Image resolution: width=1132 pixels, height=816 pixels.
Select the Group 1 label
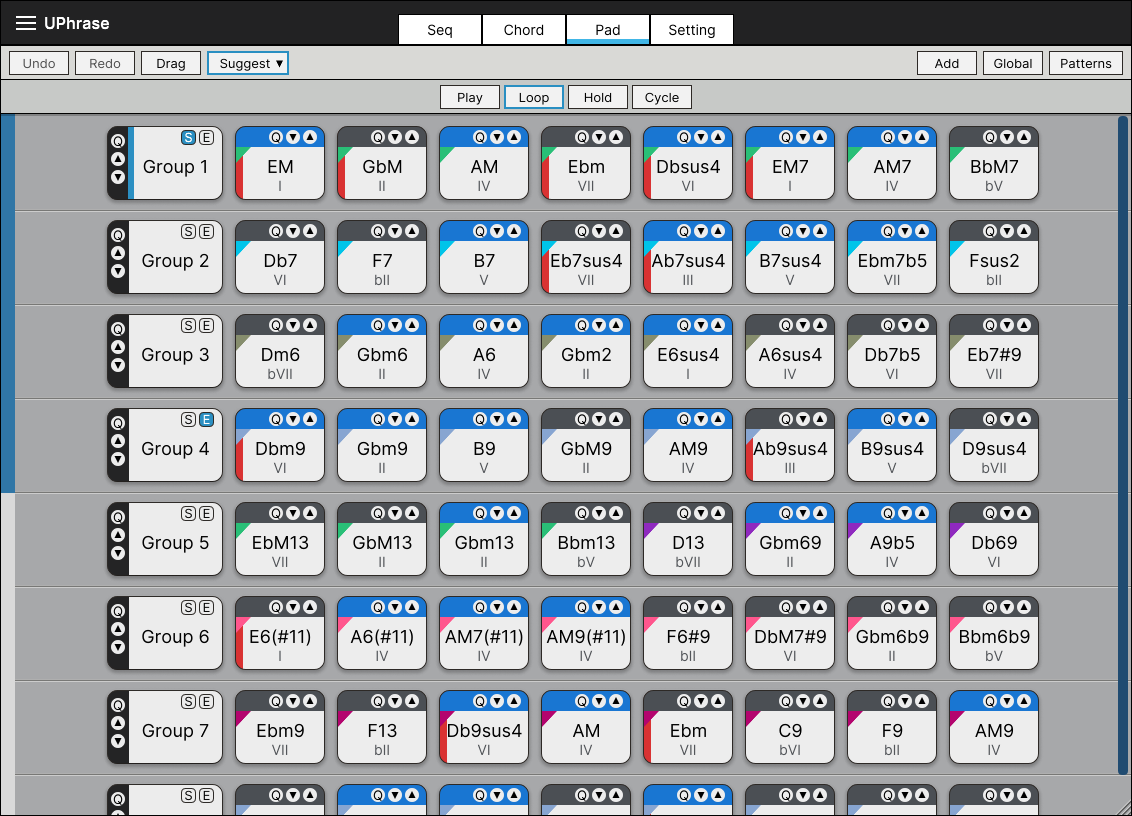(175, 167)
